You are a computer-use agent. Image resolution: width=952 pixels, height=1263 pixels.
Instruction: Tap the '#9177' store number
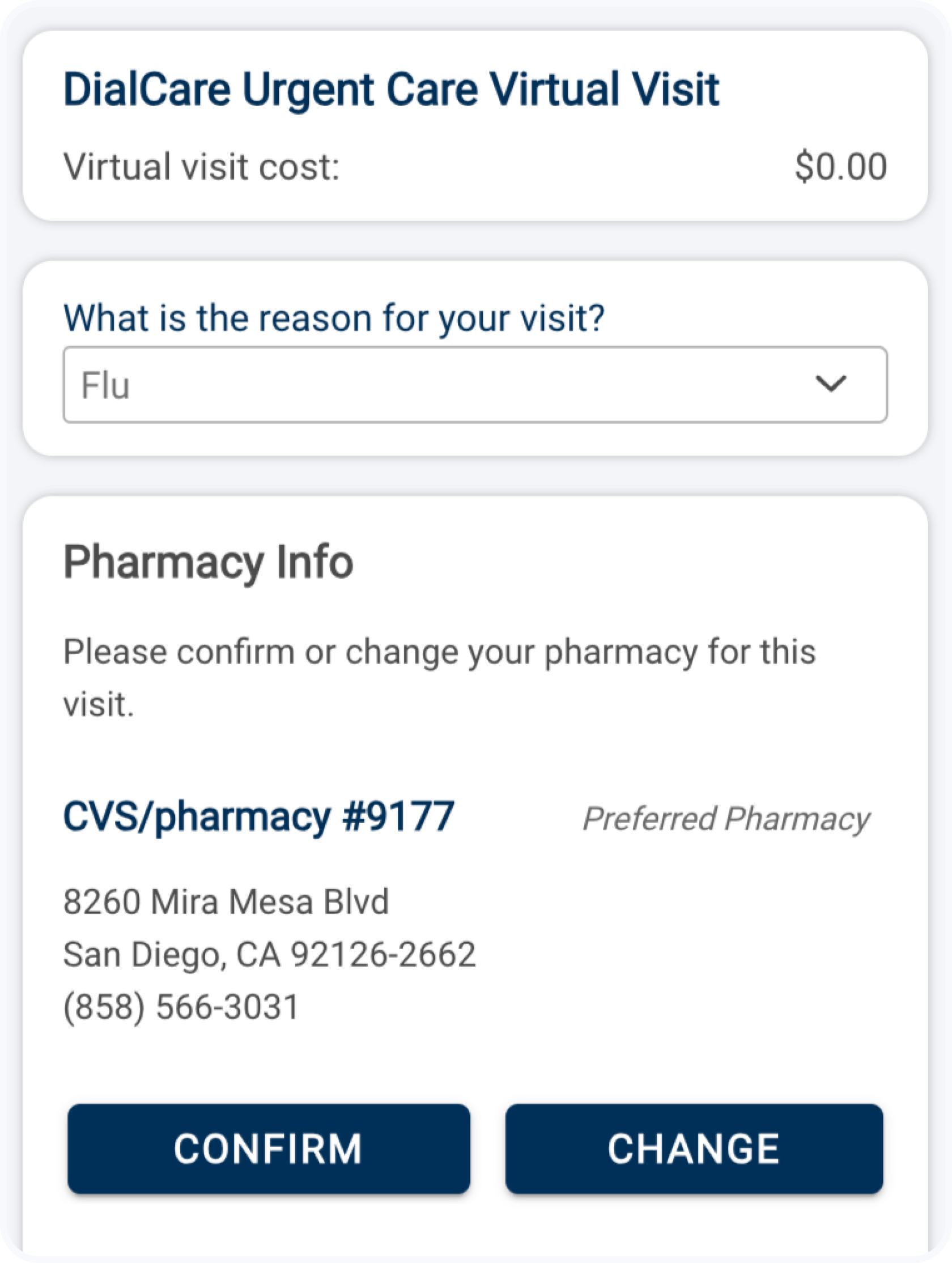398,817
